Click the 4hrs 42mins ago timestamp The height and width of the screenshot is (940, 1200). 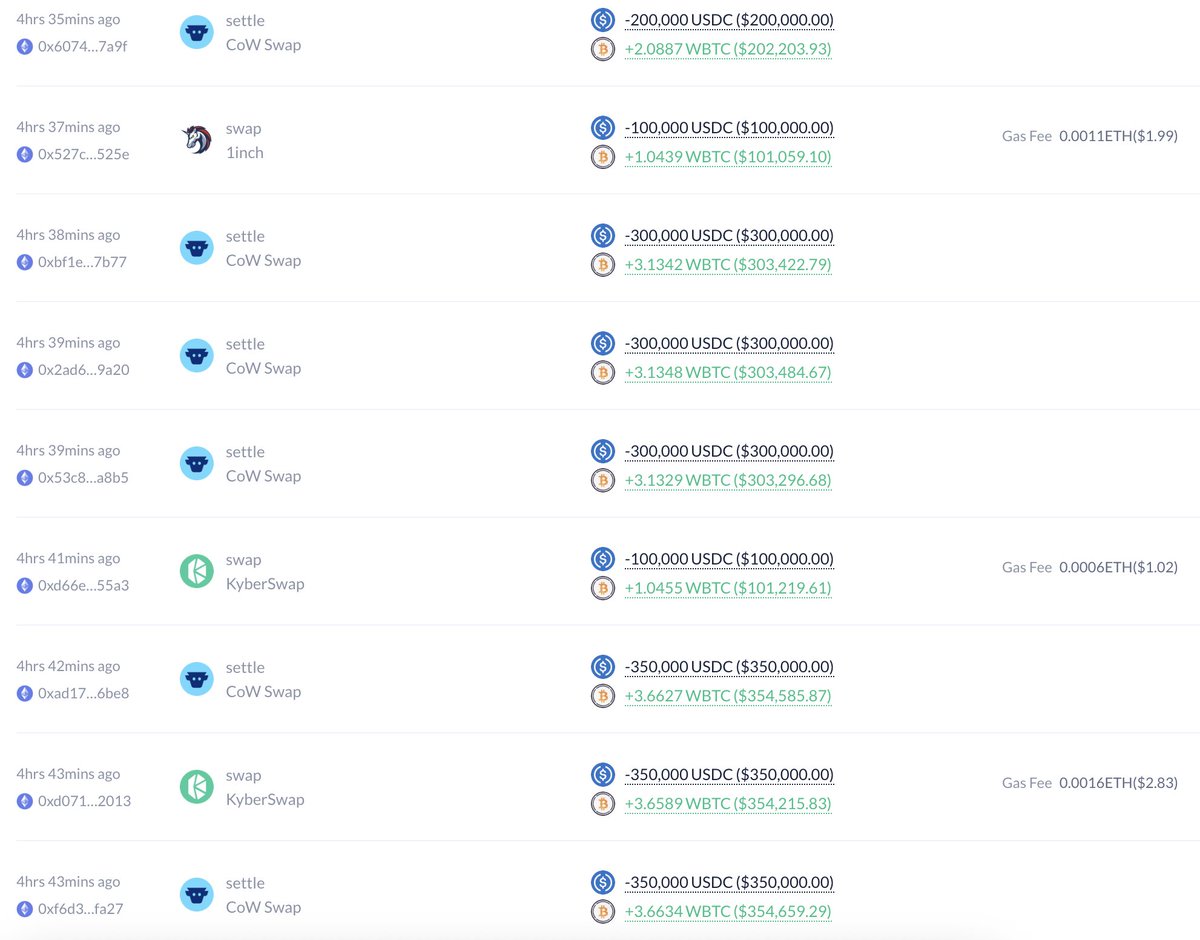(68, 667)
